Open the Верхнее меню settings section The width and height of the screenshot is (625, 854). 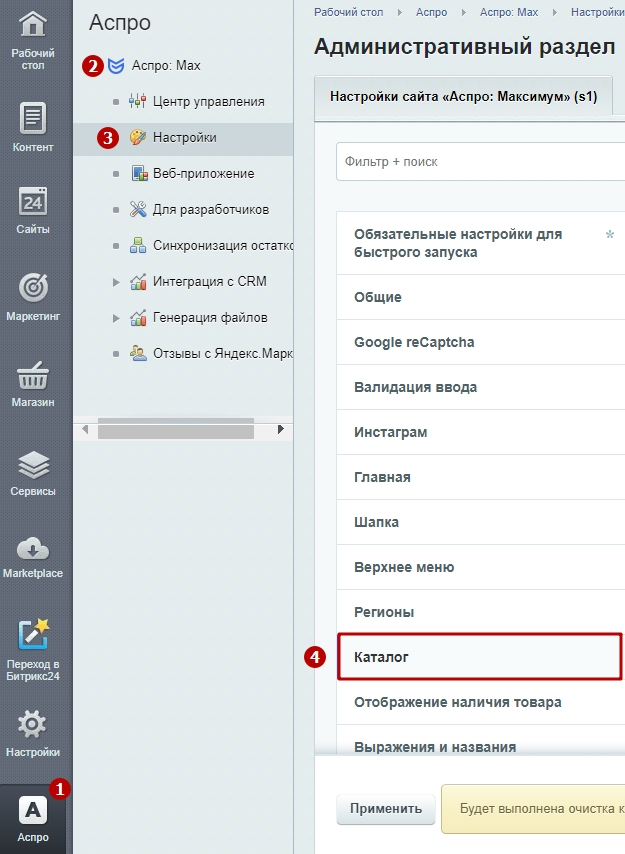481,567
